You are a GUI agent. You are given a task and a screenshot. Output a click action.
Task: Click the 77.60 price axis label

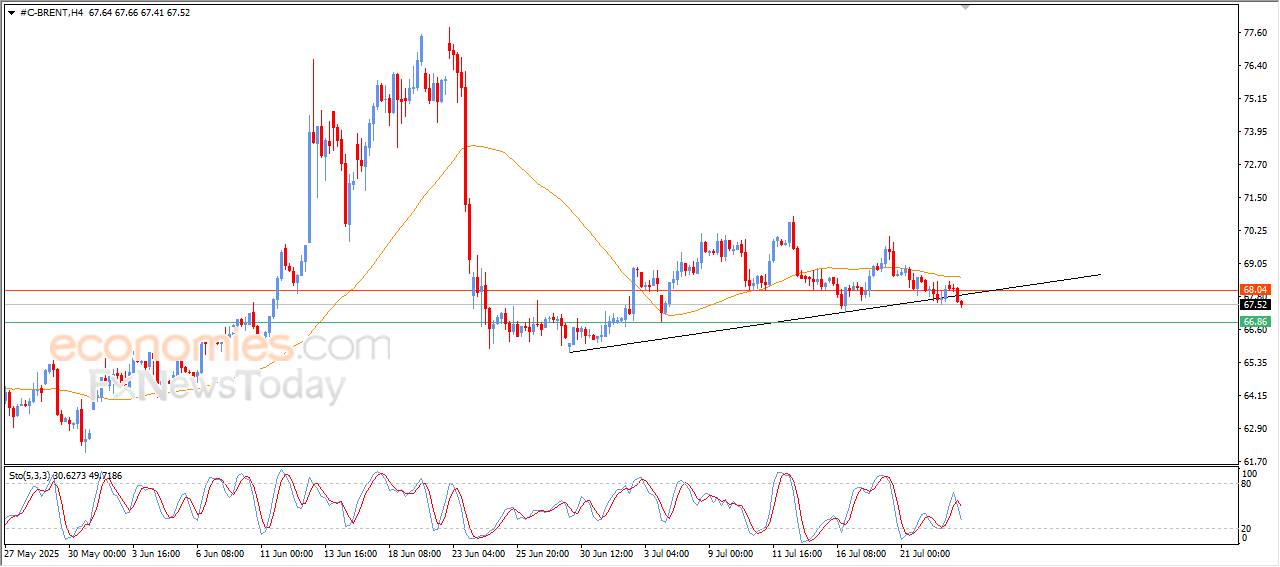point(1255,33)
